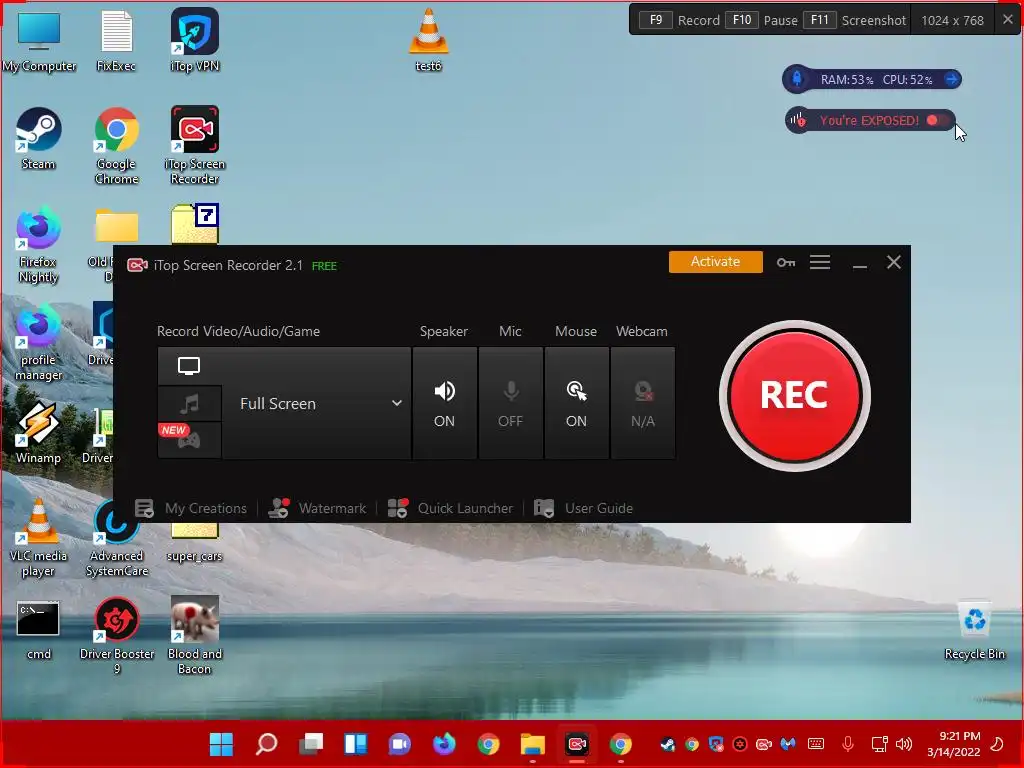Click the Windows Start button
The width and height of the screenshot is (1024, 768).
coord(221,744)
